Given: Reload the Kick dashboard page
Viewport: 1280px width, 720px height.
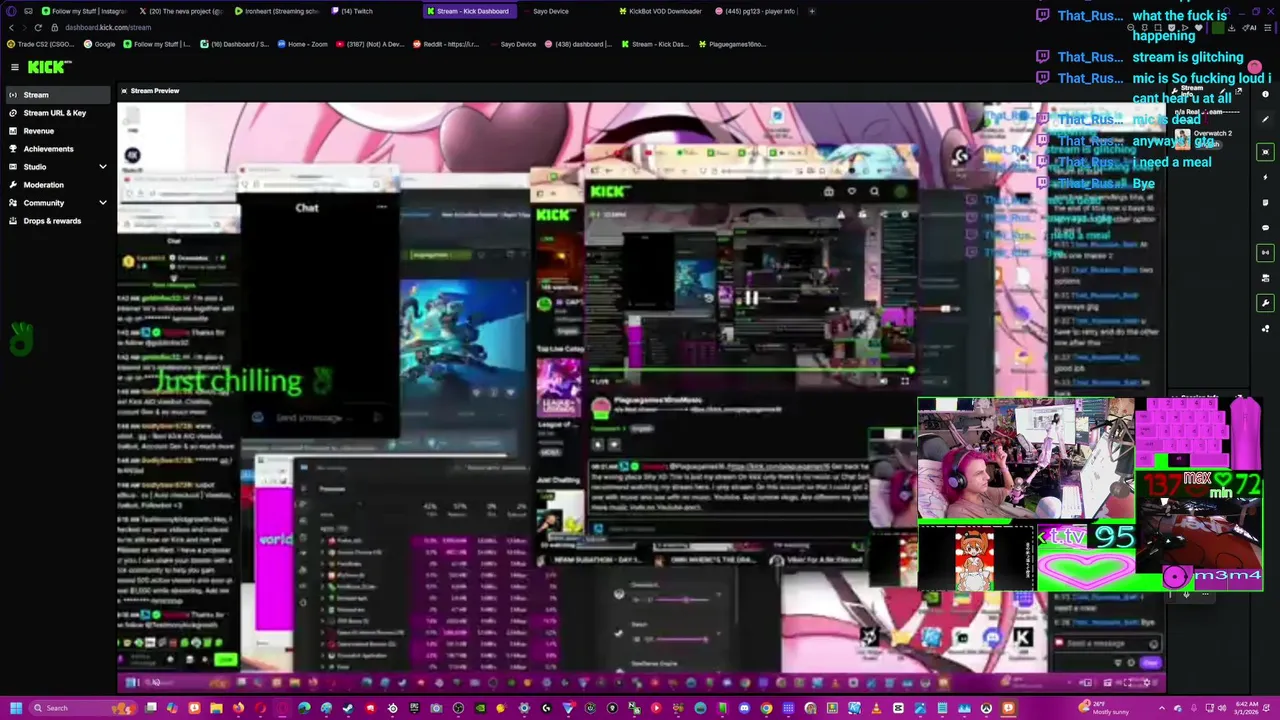Looking at the screenshot, I should [x=38, y=27].
